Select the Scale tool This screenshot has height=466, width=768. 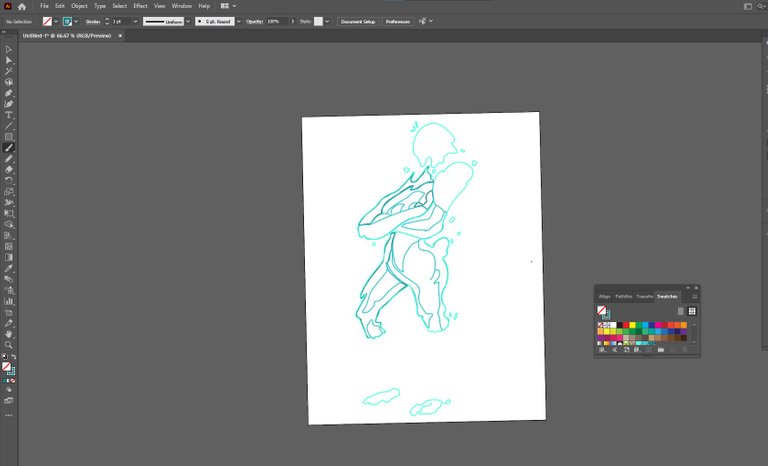pyautogui.click(x=8, y=192)
